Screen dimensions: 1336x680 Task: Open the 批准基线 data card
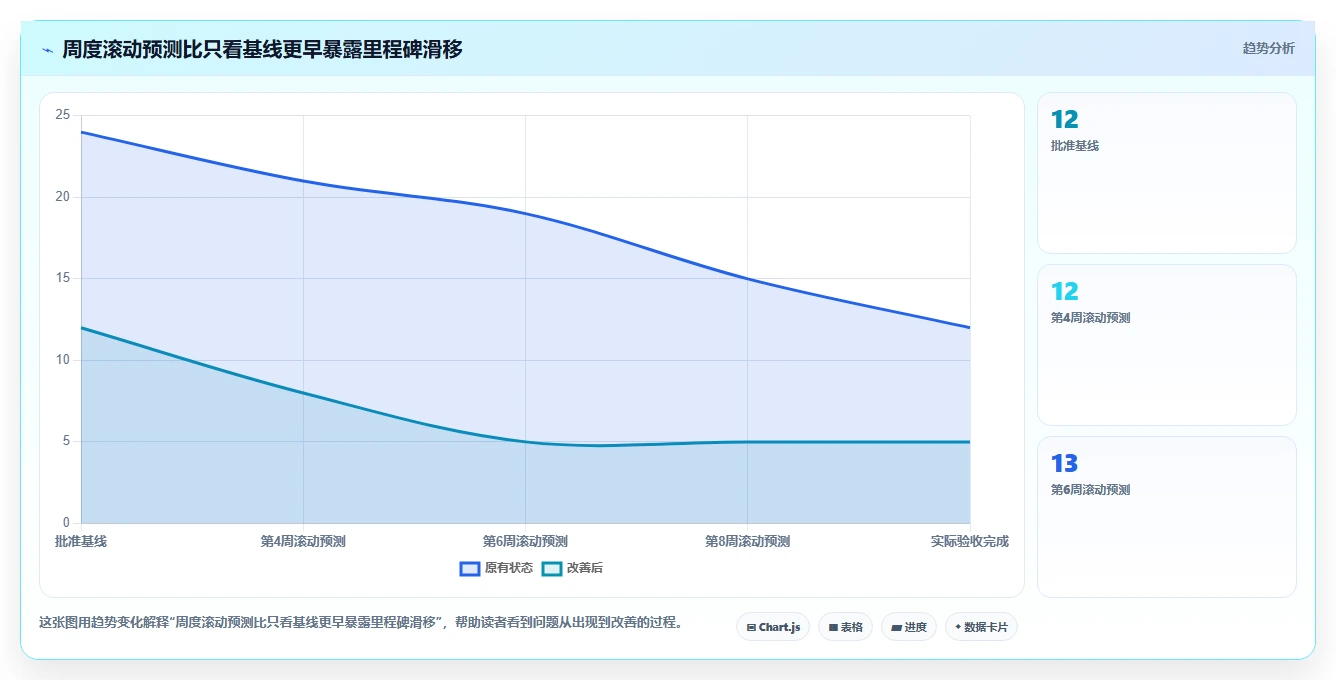click(1166, 173)
